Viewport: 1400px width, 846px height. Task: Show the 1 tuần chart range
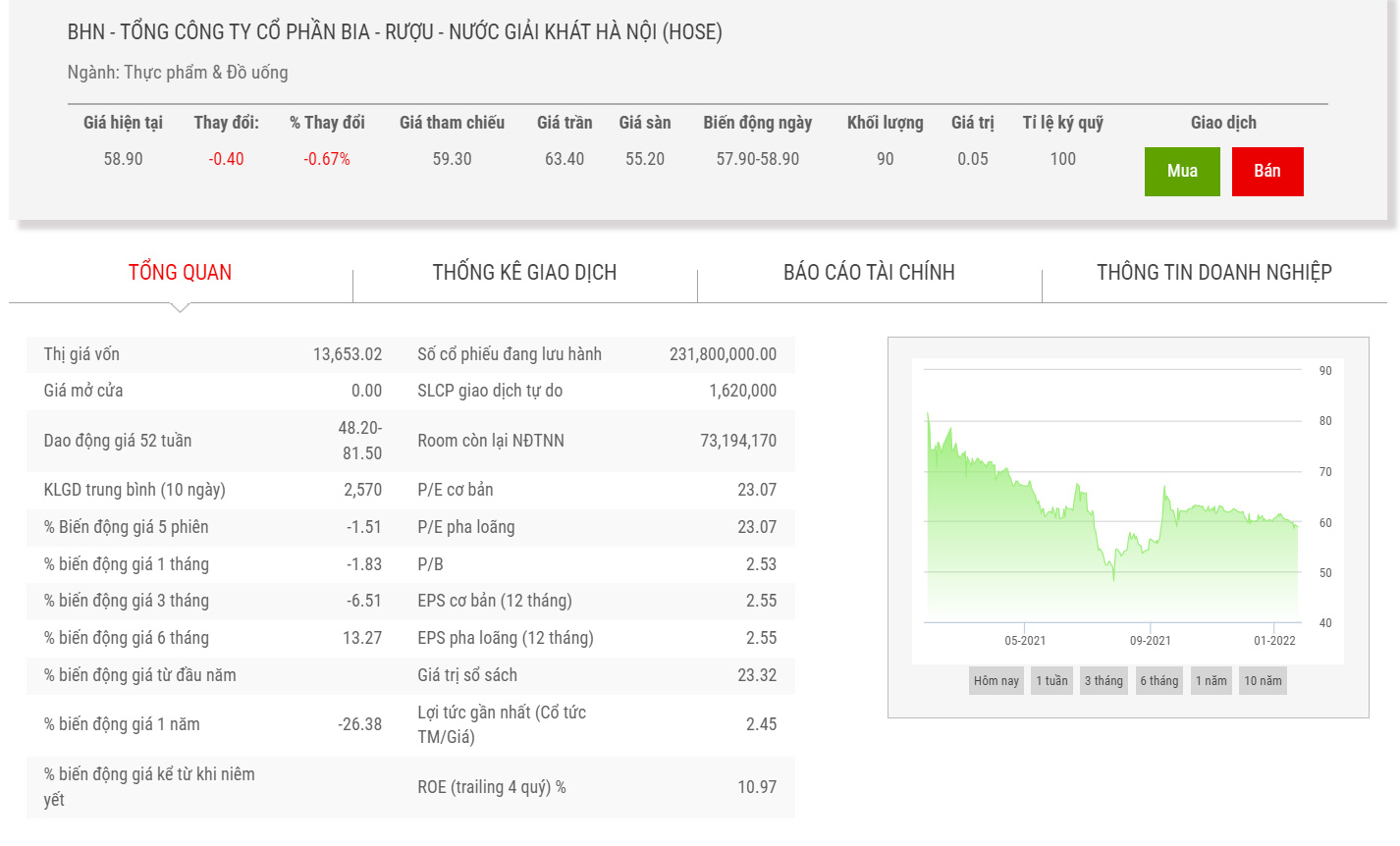point(1051,681)
